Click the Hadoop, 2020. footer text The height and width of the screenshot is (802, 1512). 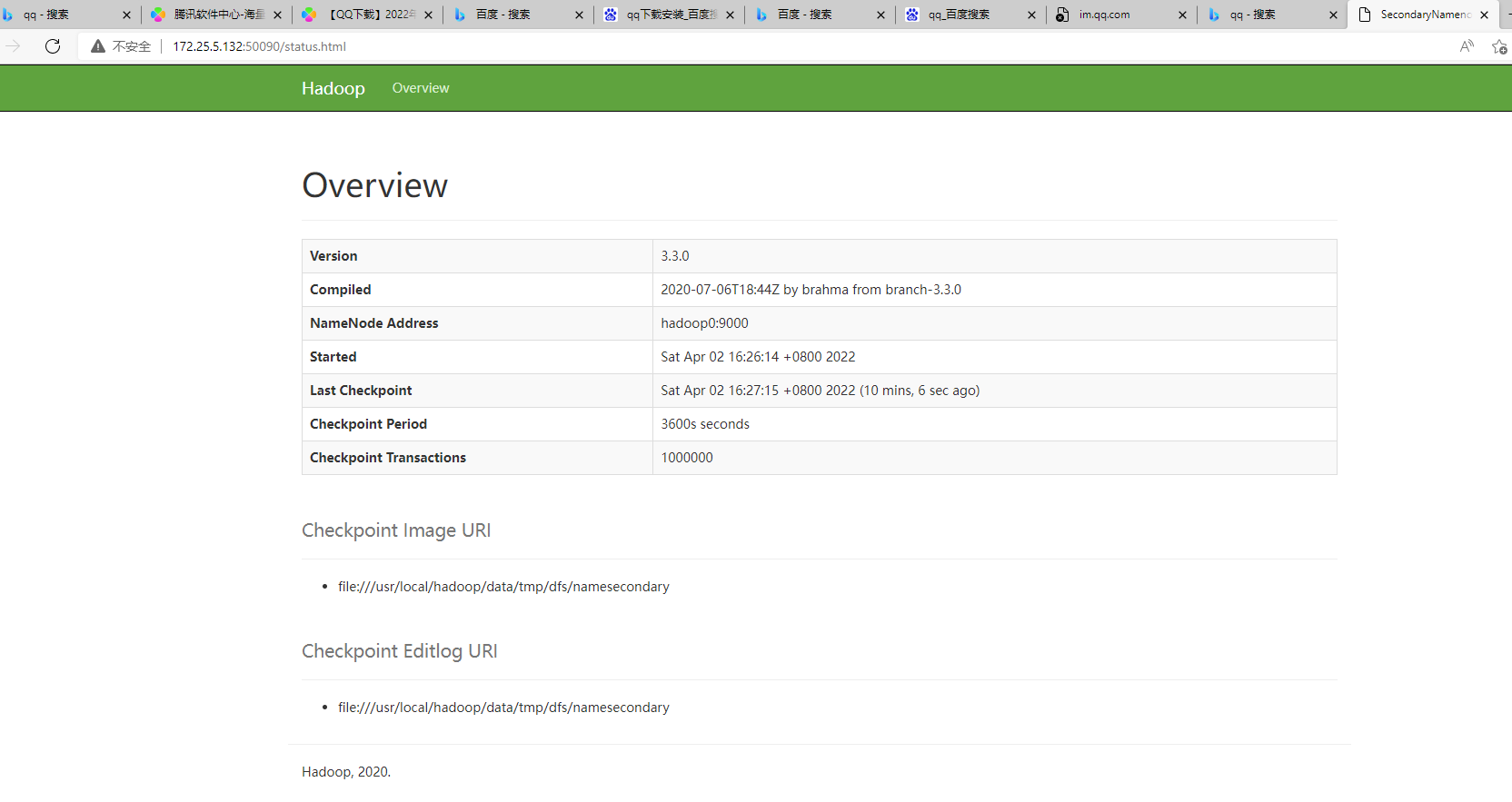click(346, 772)
